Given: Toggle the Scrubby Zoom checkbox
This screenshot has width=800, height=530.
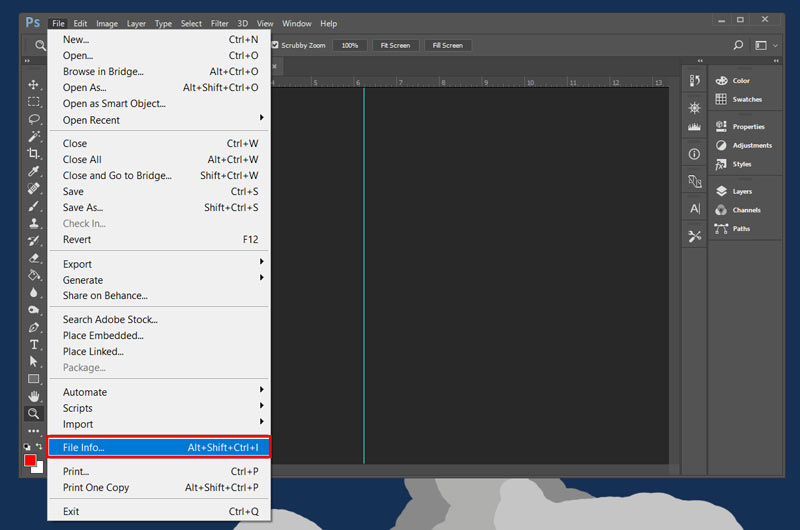Looking at the screenshot, I should [x=275, y=45].
